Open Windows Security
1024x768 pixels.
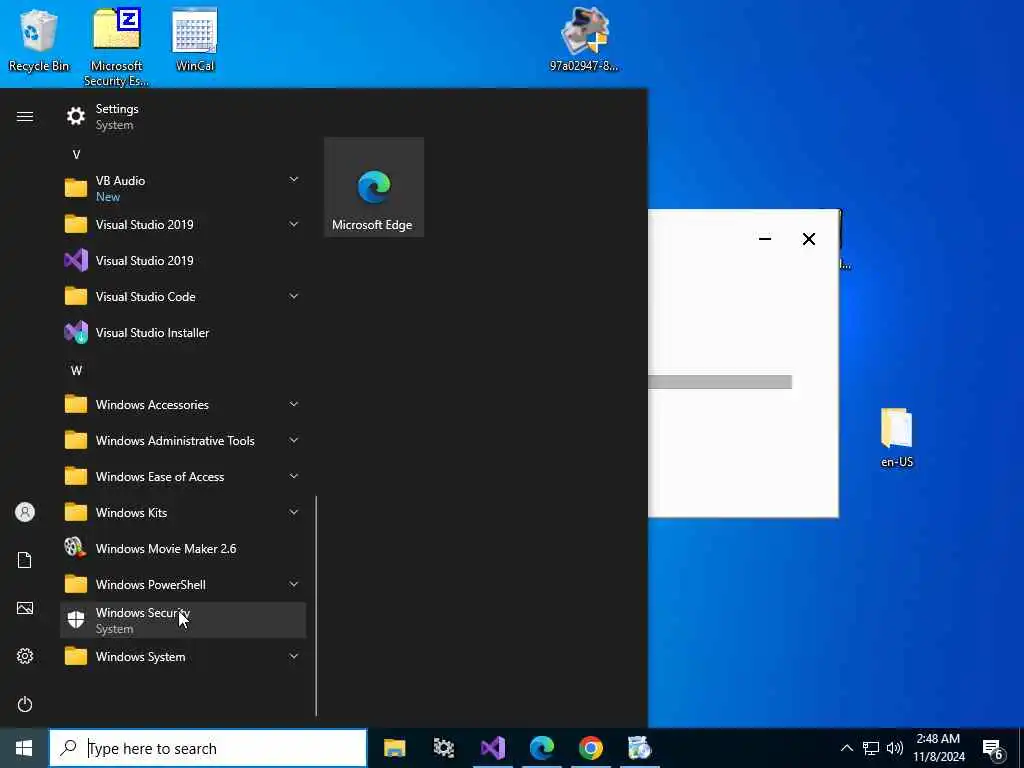[183, 620]
